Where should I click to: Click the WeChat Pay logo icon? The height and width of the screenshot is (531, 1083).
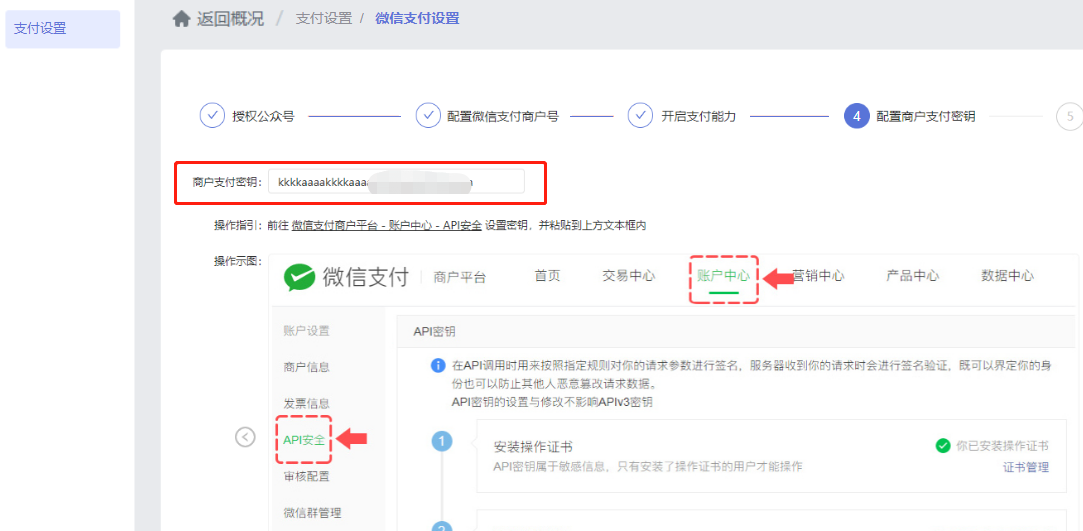tap(299, 277)
